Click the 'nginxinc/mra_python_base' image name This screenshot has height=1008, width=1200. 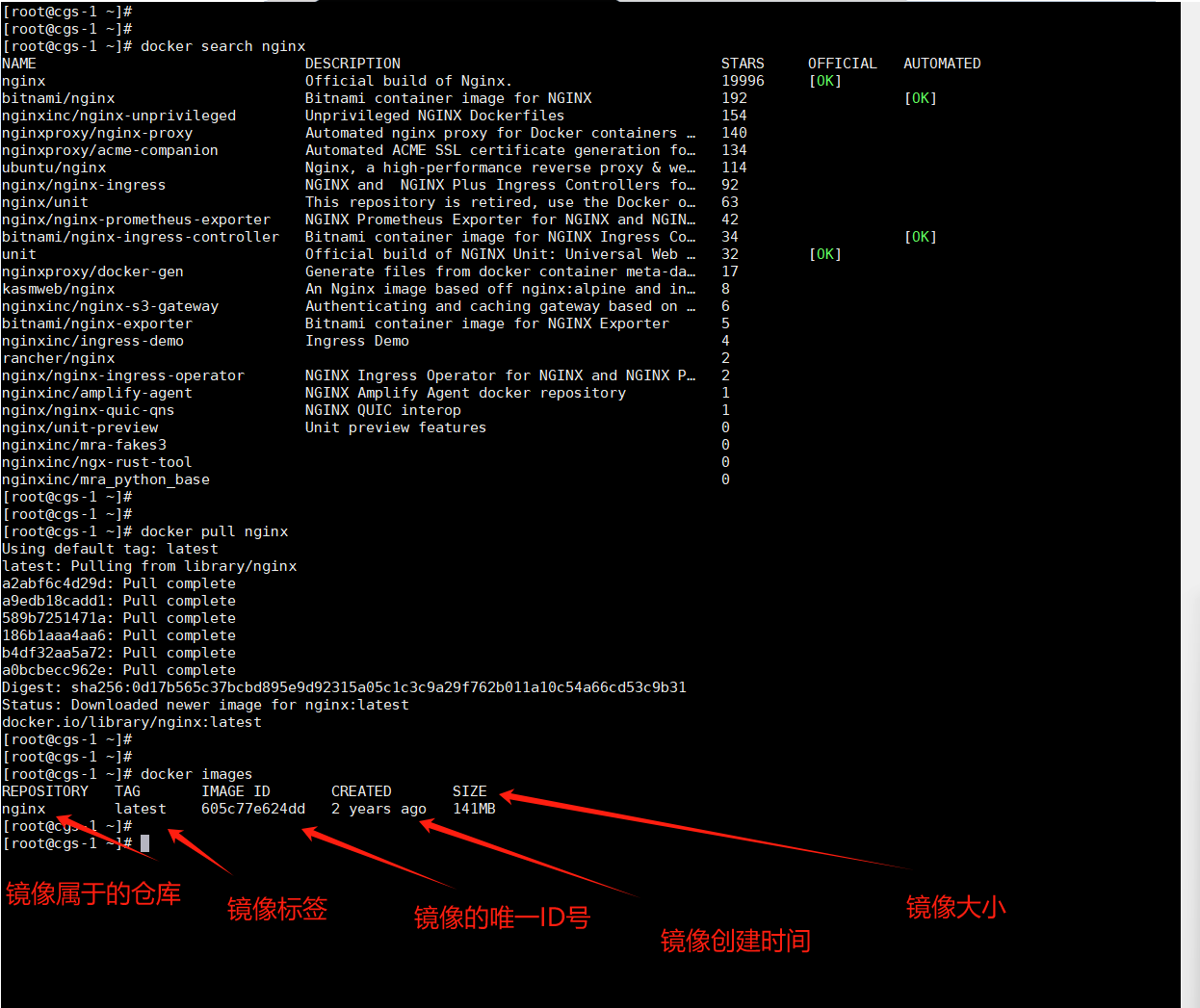[106, 479]
